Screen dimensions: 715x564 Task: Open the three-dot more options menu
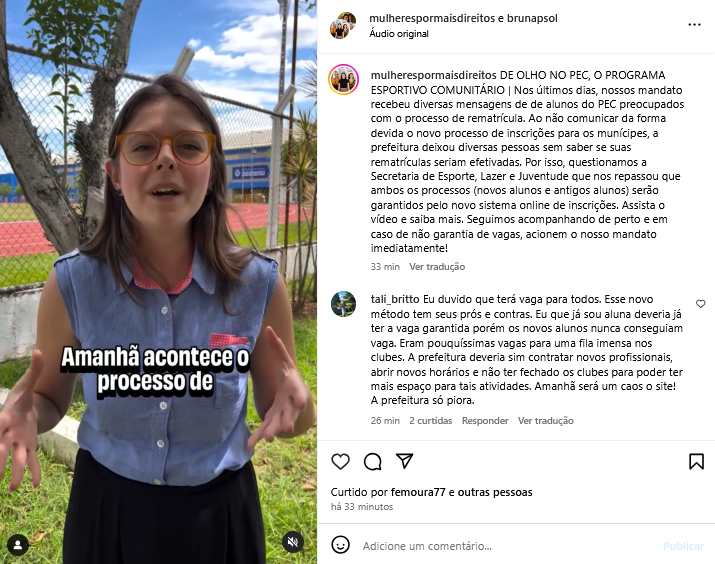coord(694,25)
